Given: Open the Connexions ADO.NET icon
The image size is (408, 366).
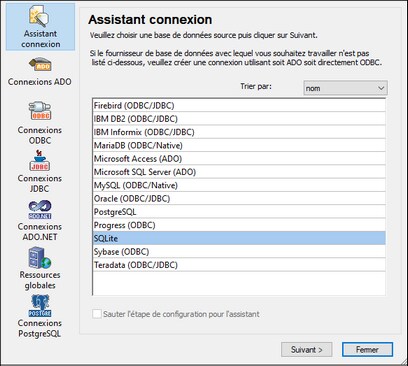Looking at the screenshot, I should (x=40, y=209).
